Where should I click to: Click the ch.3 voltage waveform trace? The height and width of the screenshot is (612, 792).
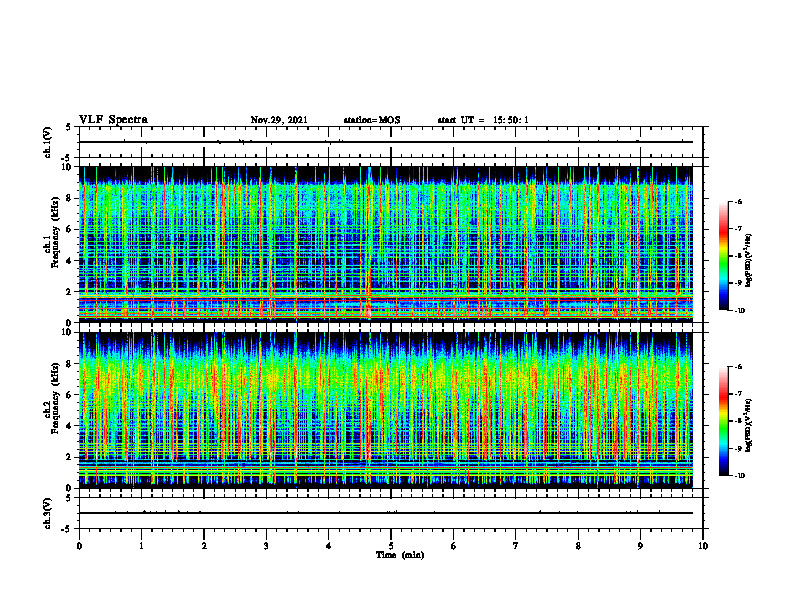(385, 513)
